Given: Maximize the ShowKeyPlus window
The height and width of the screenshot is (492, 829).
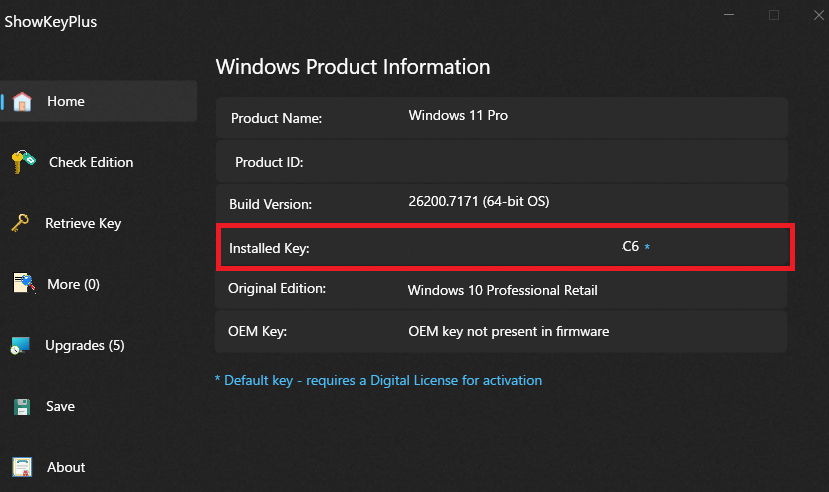Looking at the screenshot, I should (x=774, y=15).
